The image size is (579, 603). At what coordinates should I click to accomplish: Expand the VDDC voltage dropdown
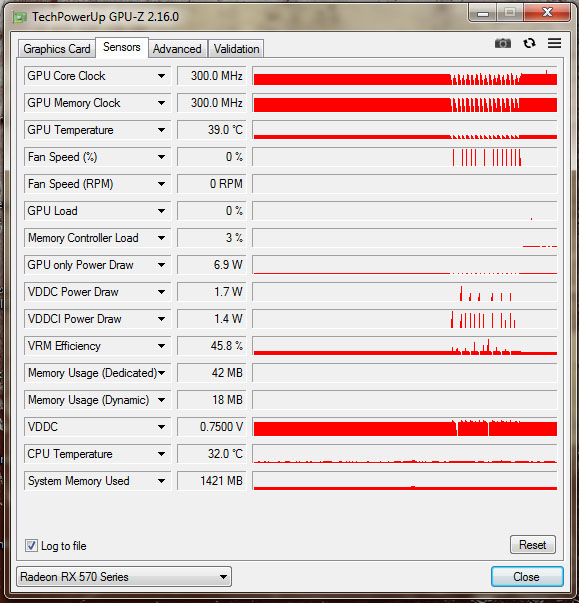click(161, 427)
